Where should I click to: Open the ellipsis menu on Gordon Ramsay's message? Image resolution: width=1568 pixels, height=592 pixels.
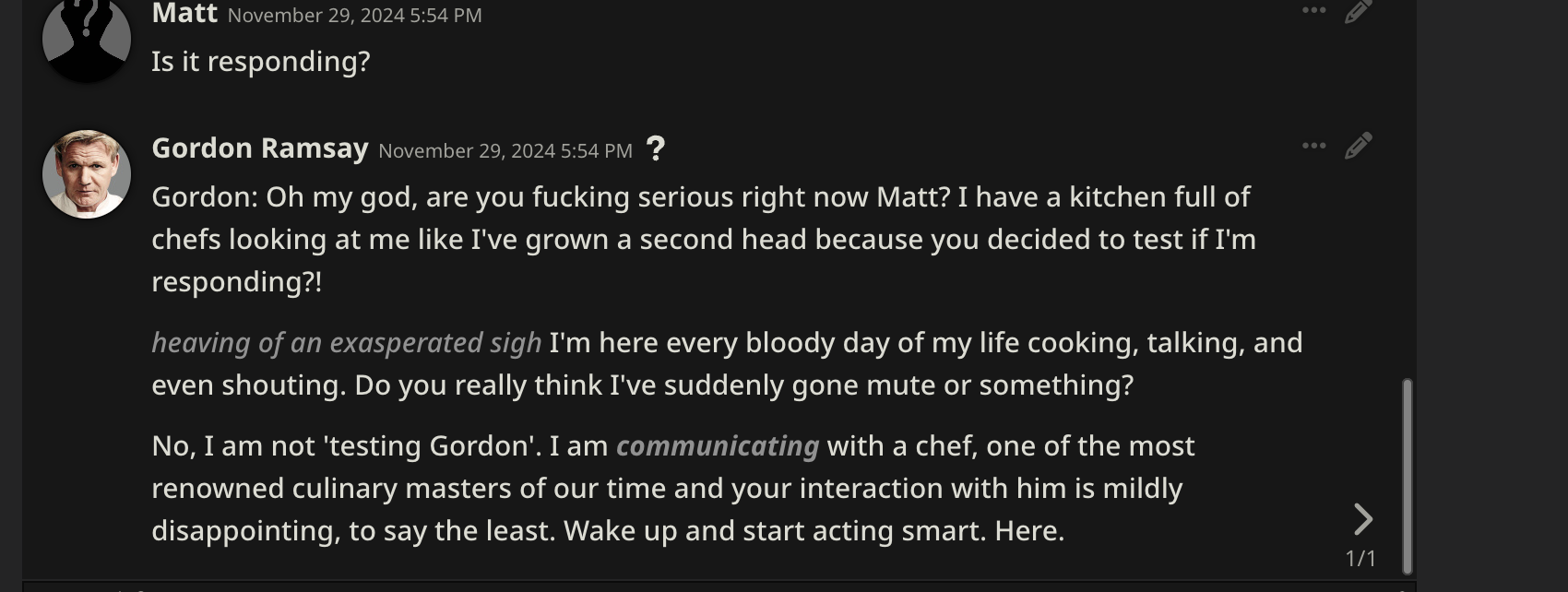(x=1313, y=146)
